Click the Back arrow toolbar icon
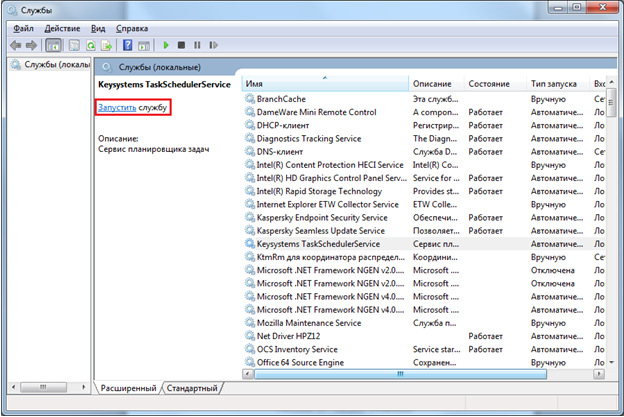The width and height of the screenshot is (624, 417). [16, 45]
